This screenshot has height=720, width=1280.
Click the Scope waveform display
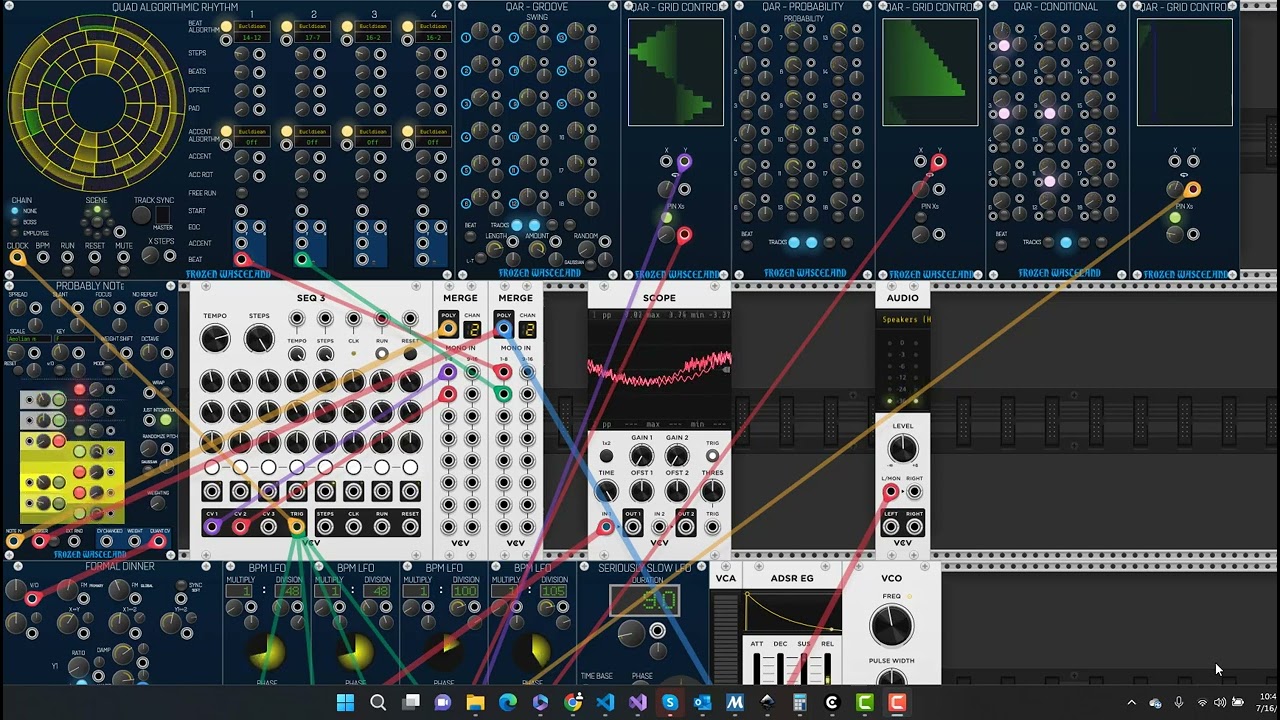coord(660,369)
